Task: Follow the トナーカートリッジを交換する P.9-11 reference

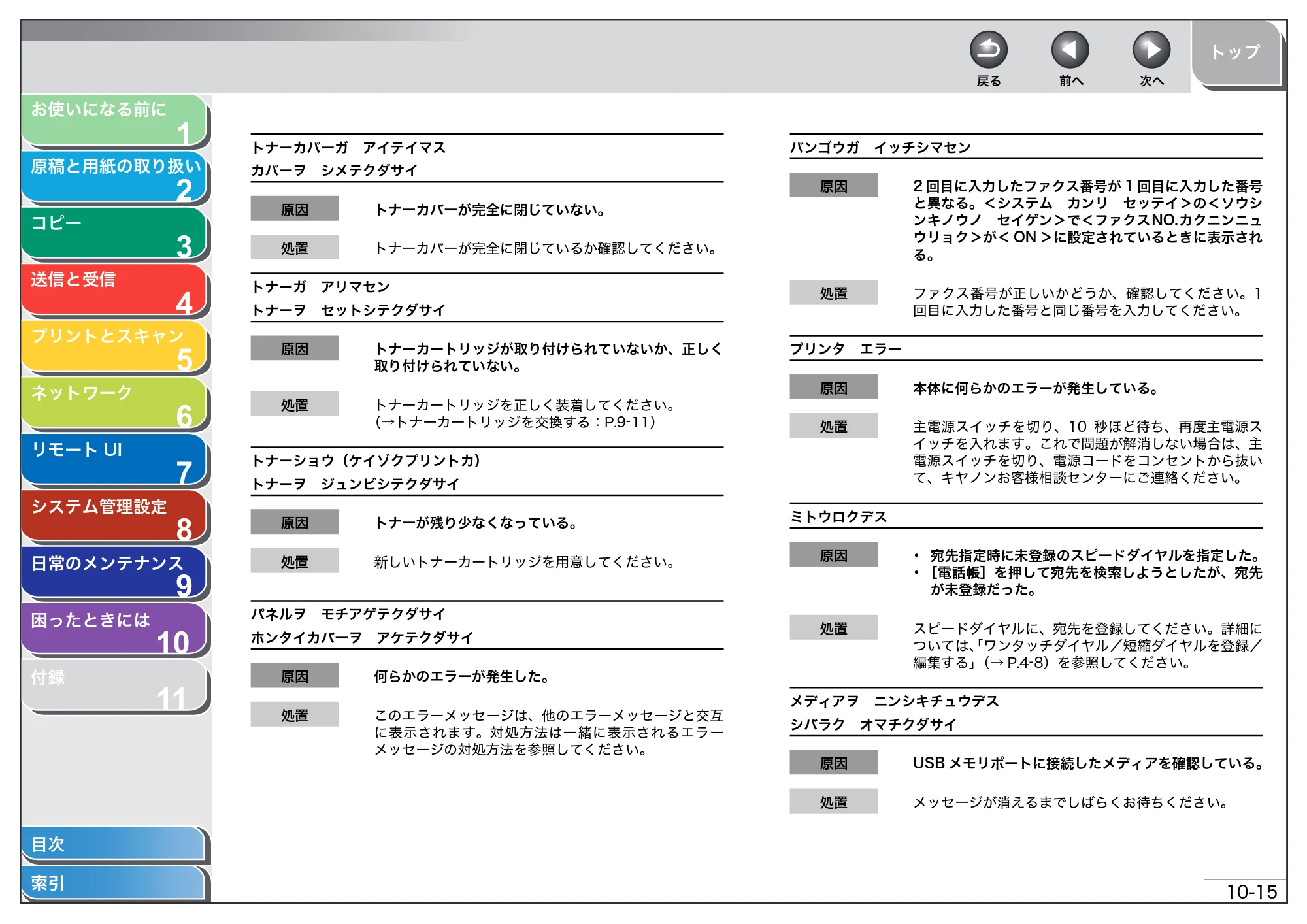Action: click(x=516, y=422)
